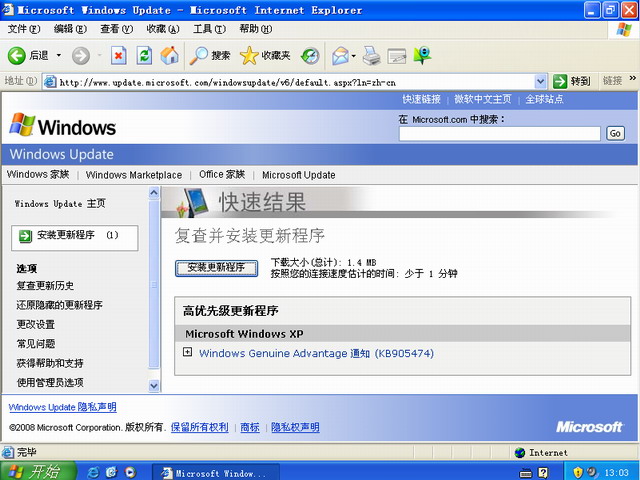The height and width of the screenshot is (480, 640).
Task: Open the 文件(F) menu
Action: click(24, 29)
